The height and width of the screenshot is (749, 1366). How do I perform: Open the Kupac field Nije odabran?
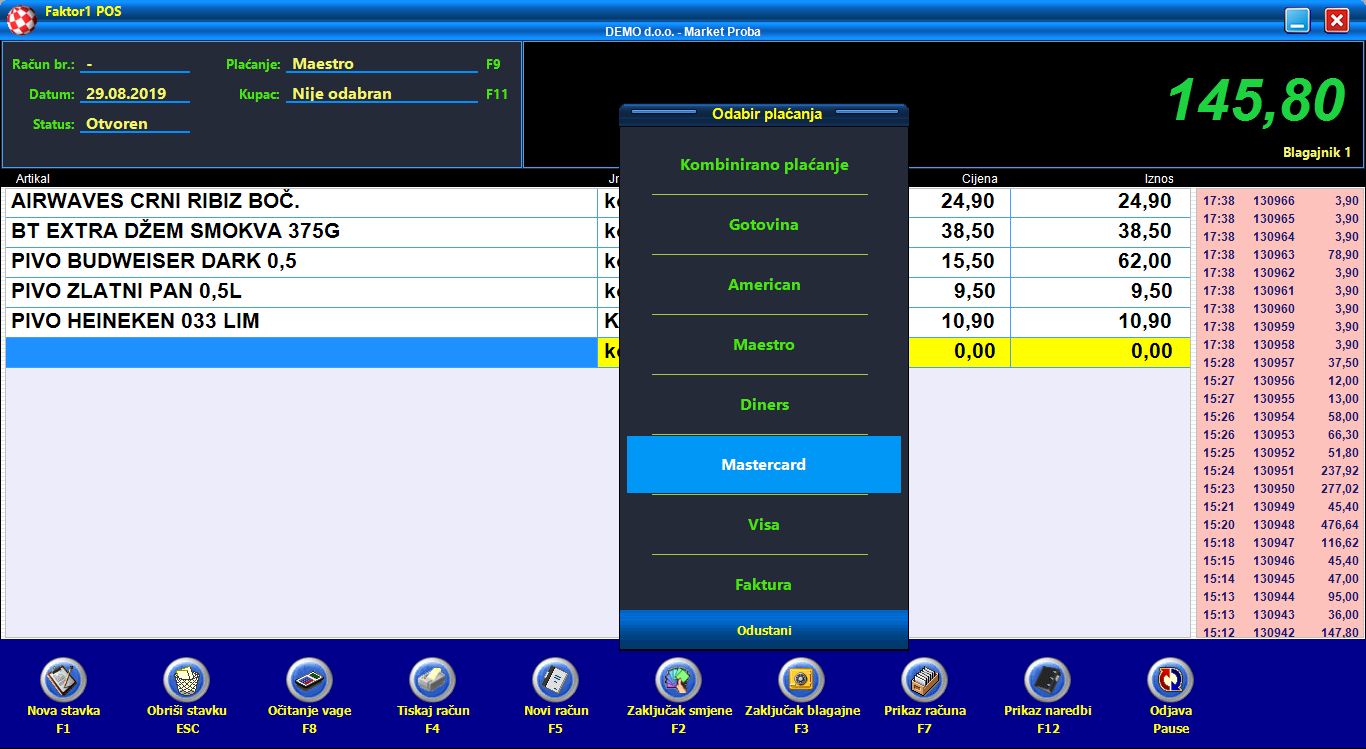coord(382,94)
